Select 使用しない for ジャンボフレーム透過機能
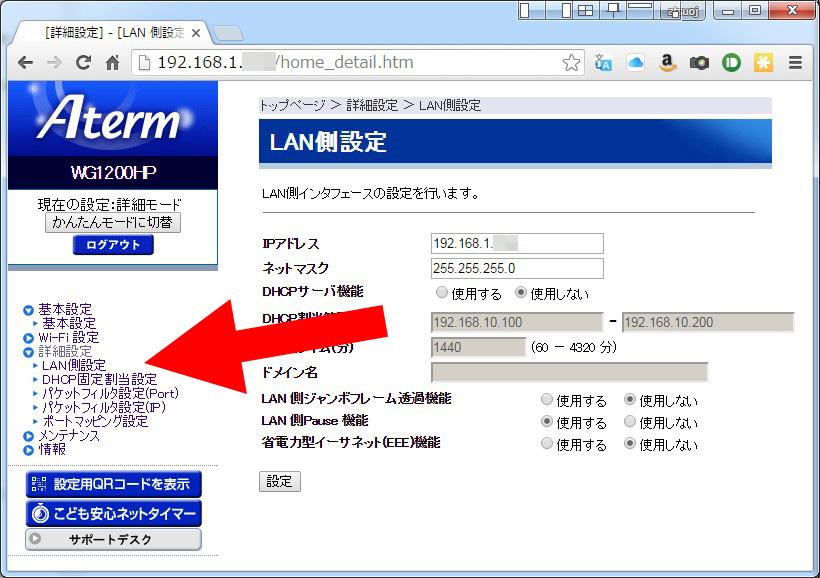Screen dimensions: 820x578 [630, 400]
